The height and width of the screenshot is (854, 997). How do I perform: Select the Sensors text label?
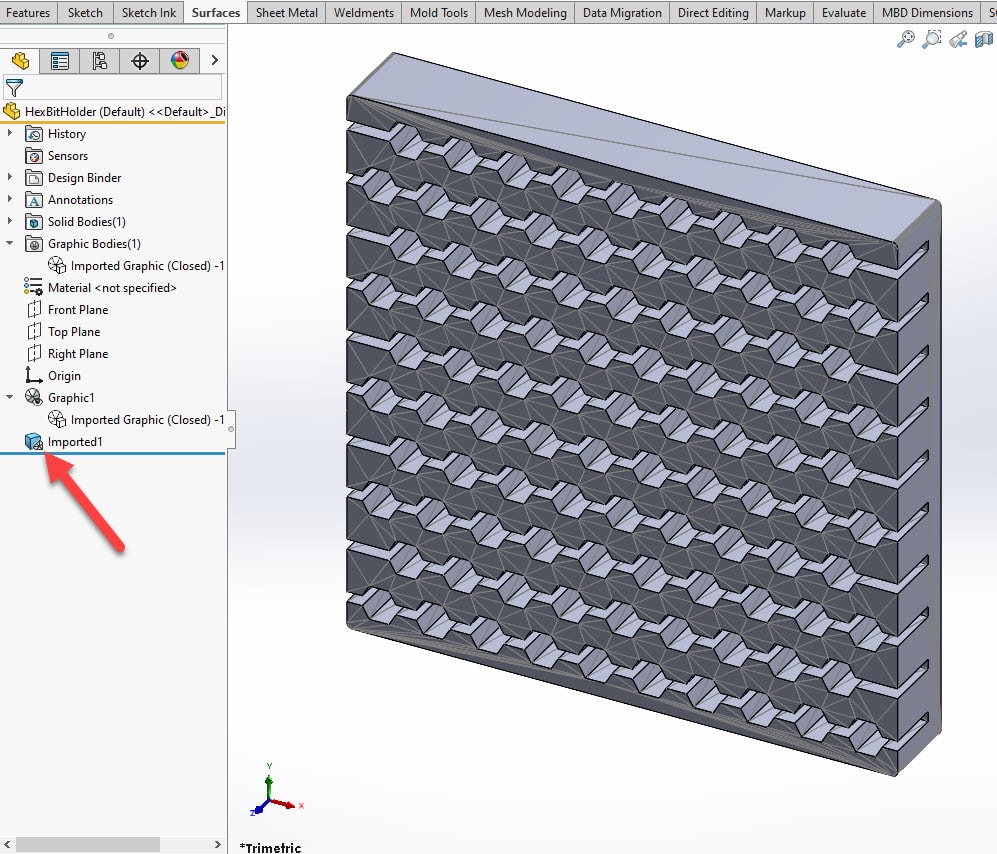[68, 156]
